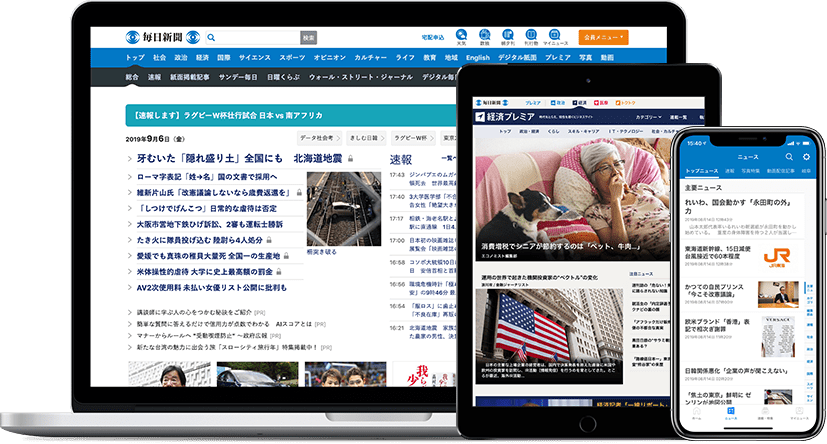Expand the データ社会考 topic tag

tap(319, 137)
